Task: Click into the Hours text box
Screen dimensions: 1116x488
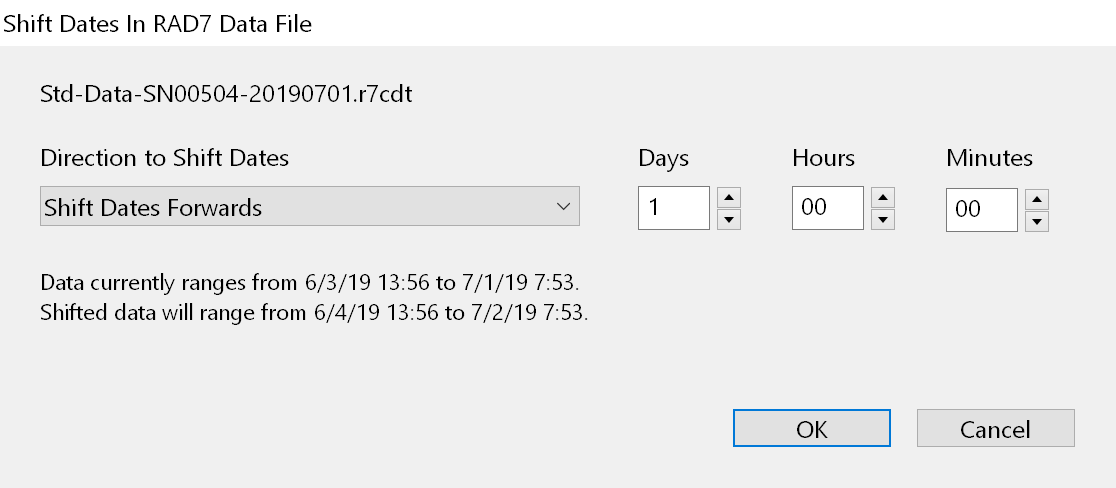Action: click(x=827, y=208)
